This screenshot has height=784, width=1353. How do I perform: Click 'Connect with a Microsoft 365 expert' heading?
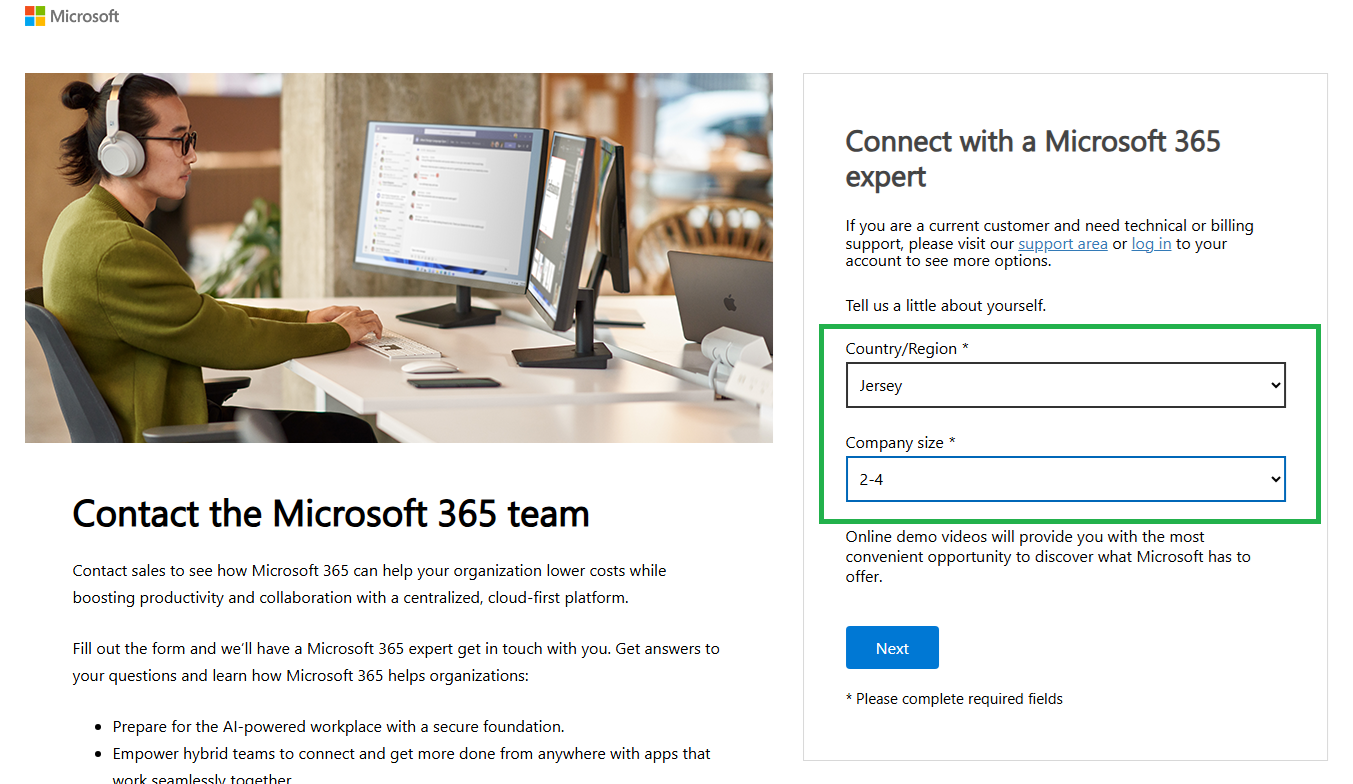1033,159
